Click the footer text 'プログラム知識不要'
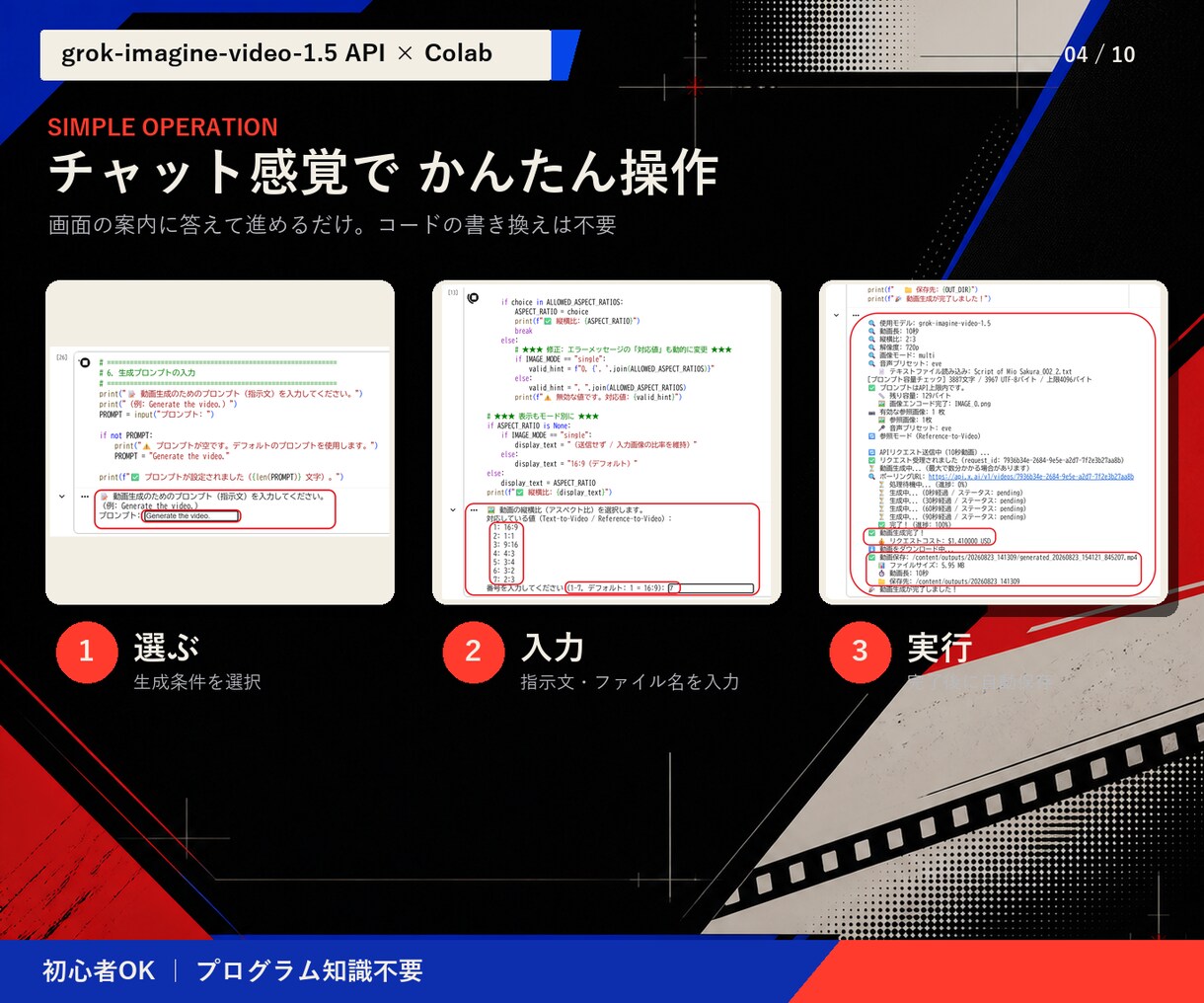1204x1003 pixels. (309, 970)
